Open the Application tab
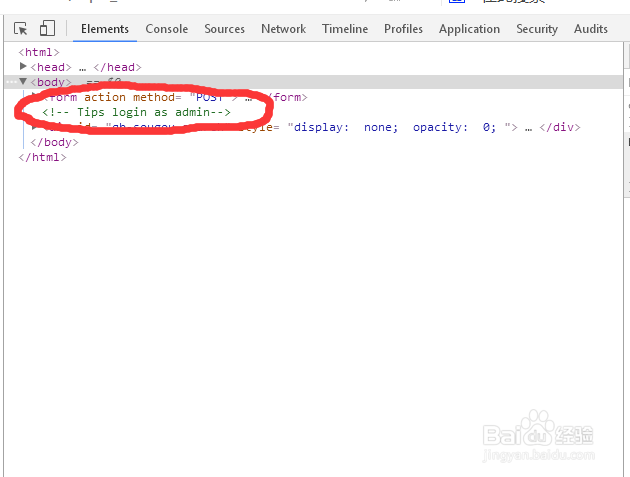This screenshot has height=477, width=630. (x=469, y=29)
